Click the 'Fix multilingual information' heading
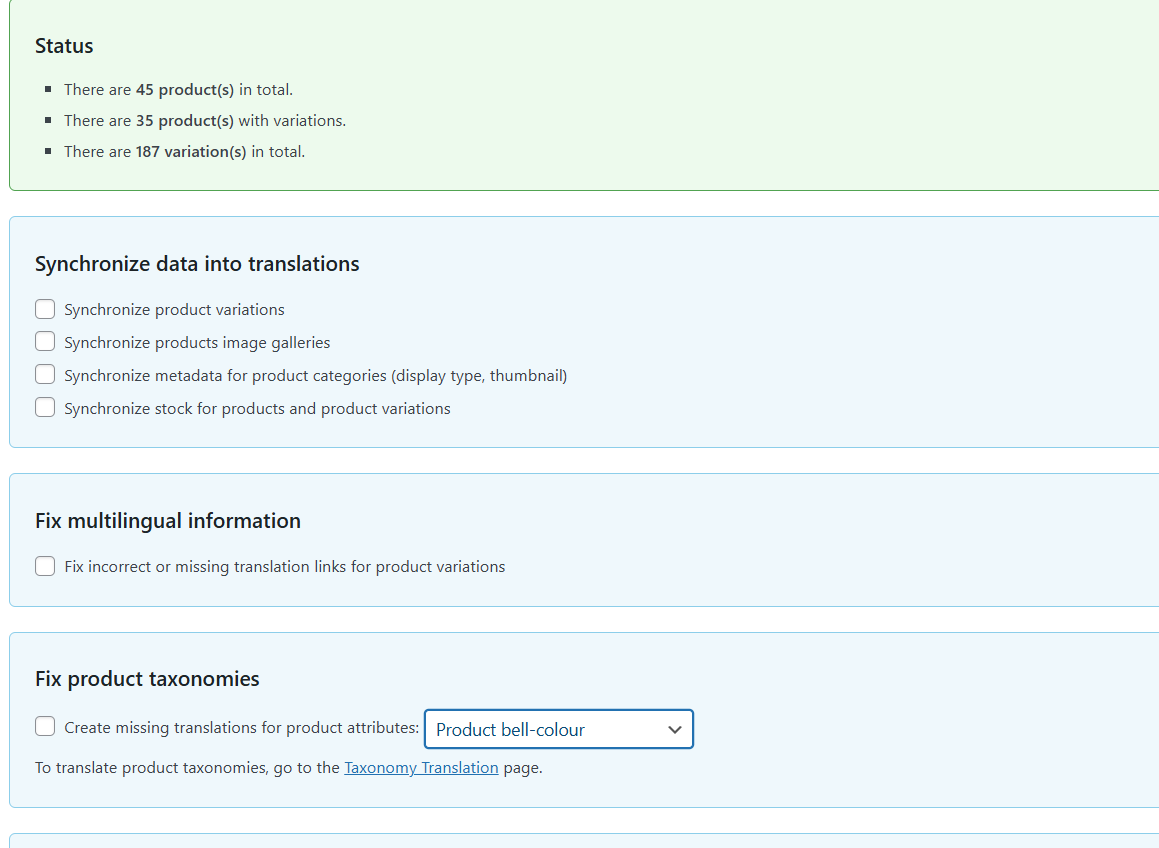 pos(168,521)
